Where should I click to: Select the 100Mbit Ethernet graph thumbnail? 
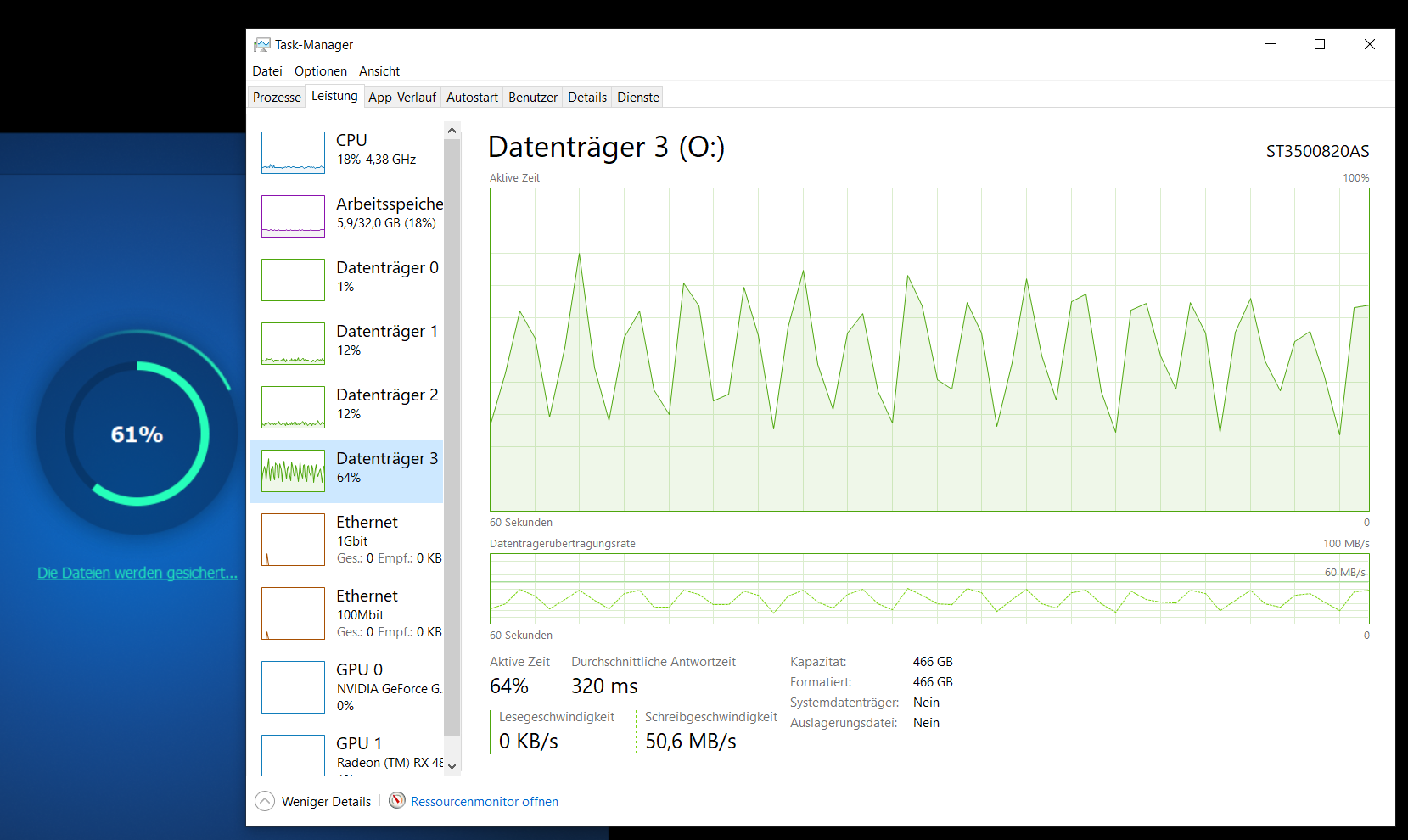293,613
